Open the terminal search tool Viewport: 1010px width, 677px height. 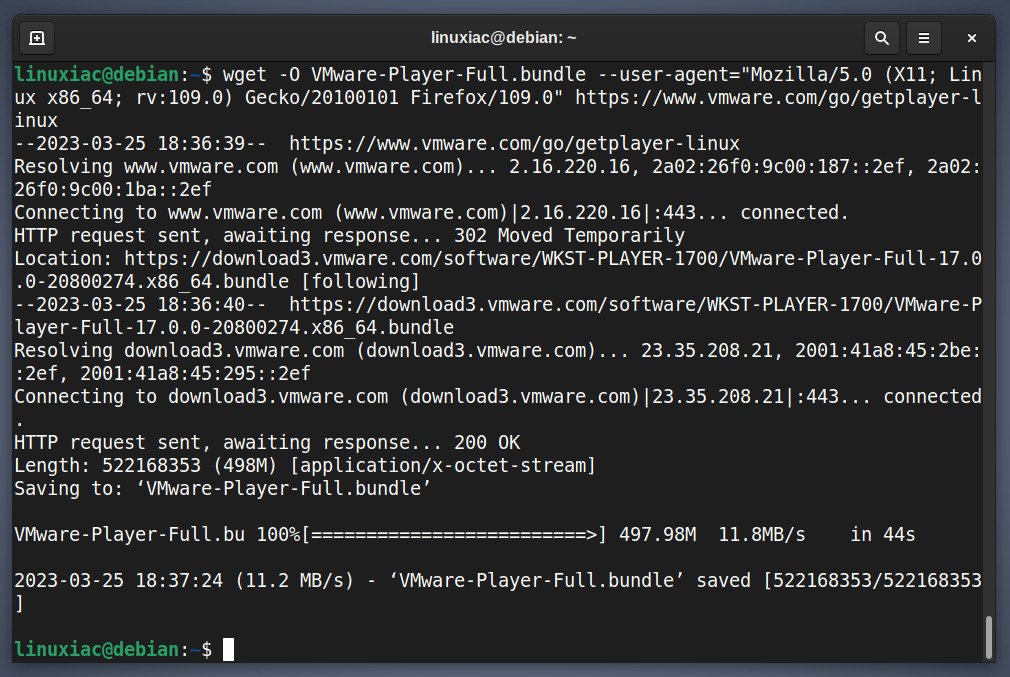882,38
